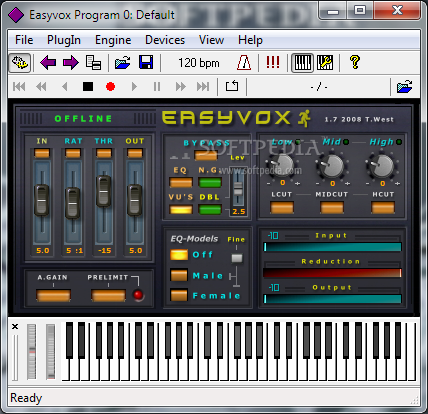Click the loop/export icon beside transport

coord(232,86)
